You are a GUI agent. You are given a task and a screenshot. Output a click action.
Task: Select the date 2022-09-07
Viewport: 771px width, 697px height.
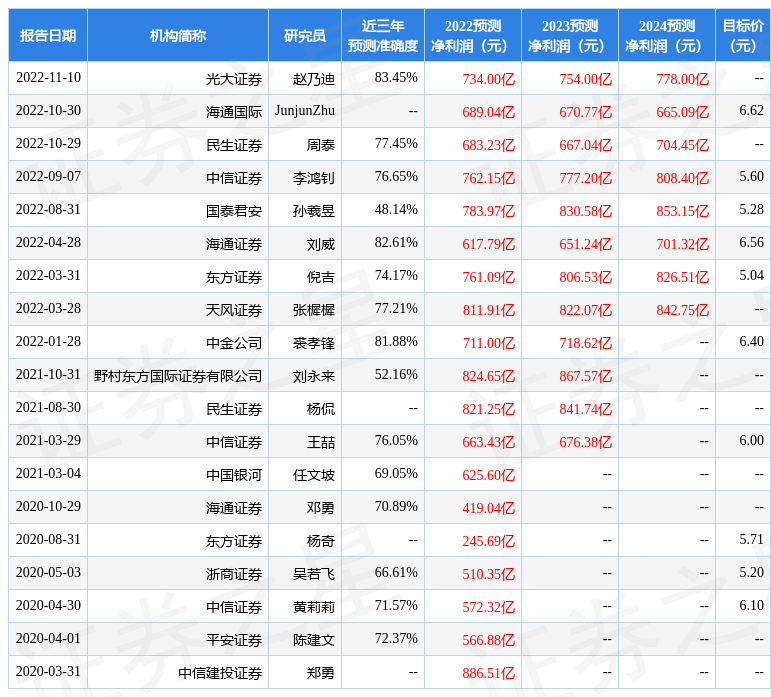click(48, 176)
